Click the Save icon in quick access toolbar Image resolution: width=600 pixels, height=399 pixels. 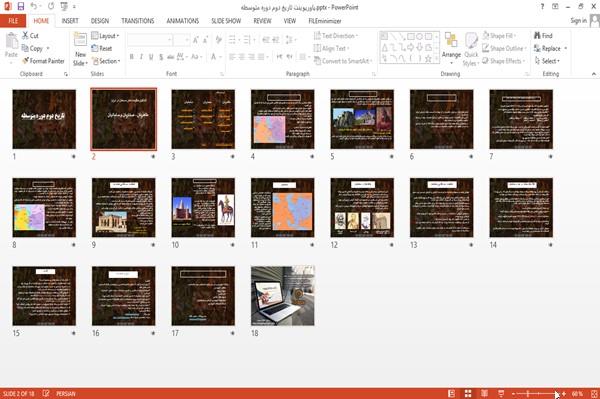pyautogui.click(x=21, y=6)
